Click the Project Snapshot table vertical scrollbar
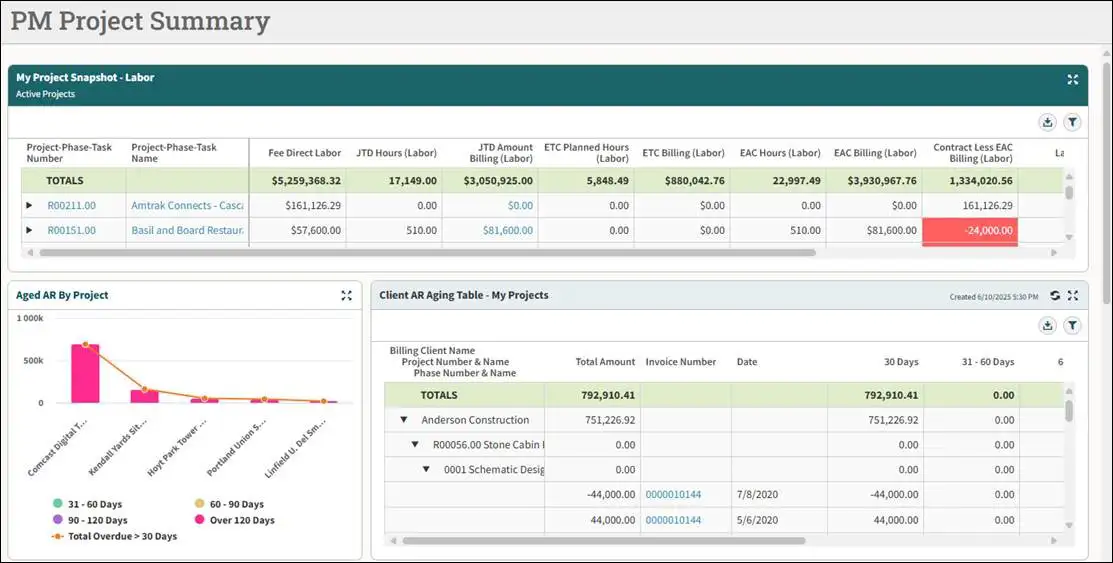This screenshot has width=1113, height=563. pyautogui.click(x=1069, y=193)
